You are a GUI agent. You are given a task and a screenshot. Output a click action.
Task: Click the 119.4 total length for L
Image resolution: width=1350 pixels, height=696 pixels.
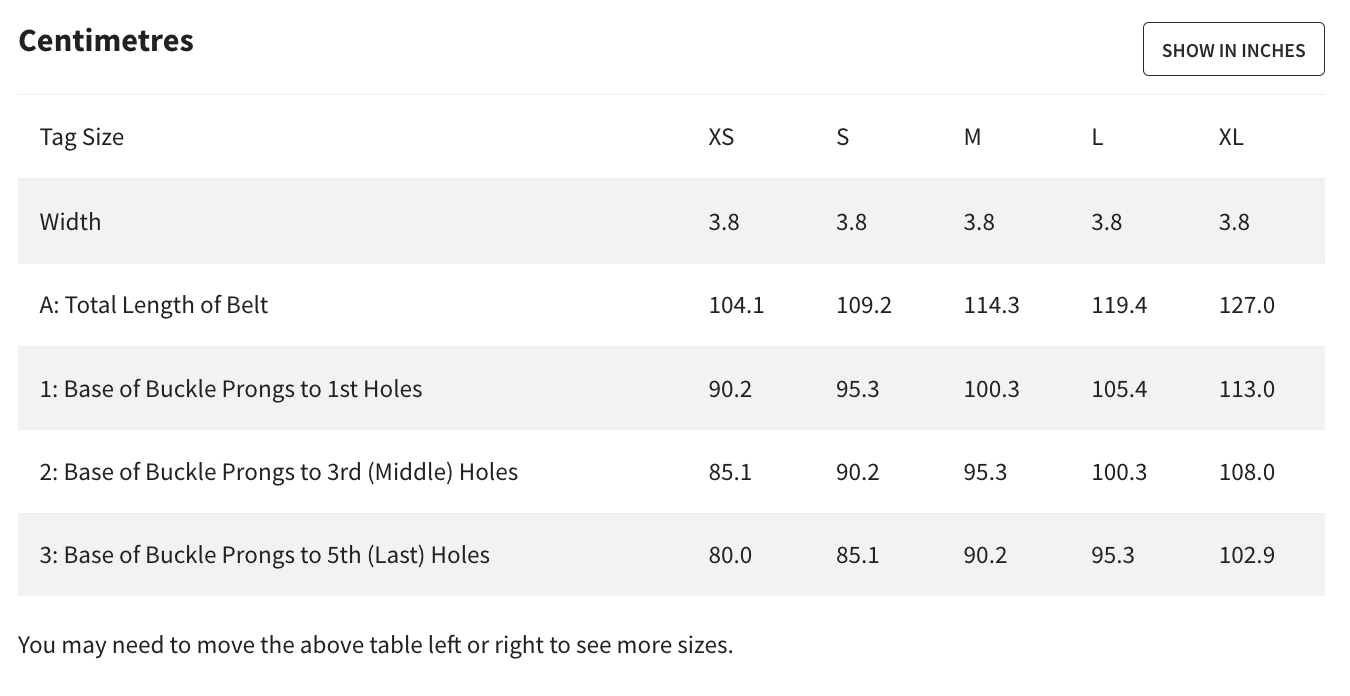[x=1118, y=305]
